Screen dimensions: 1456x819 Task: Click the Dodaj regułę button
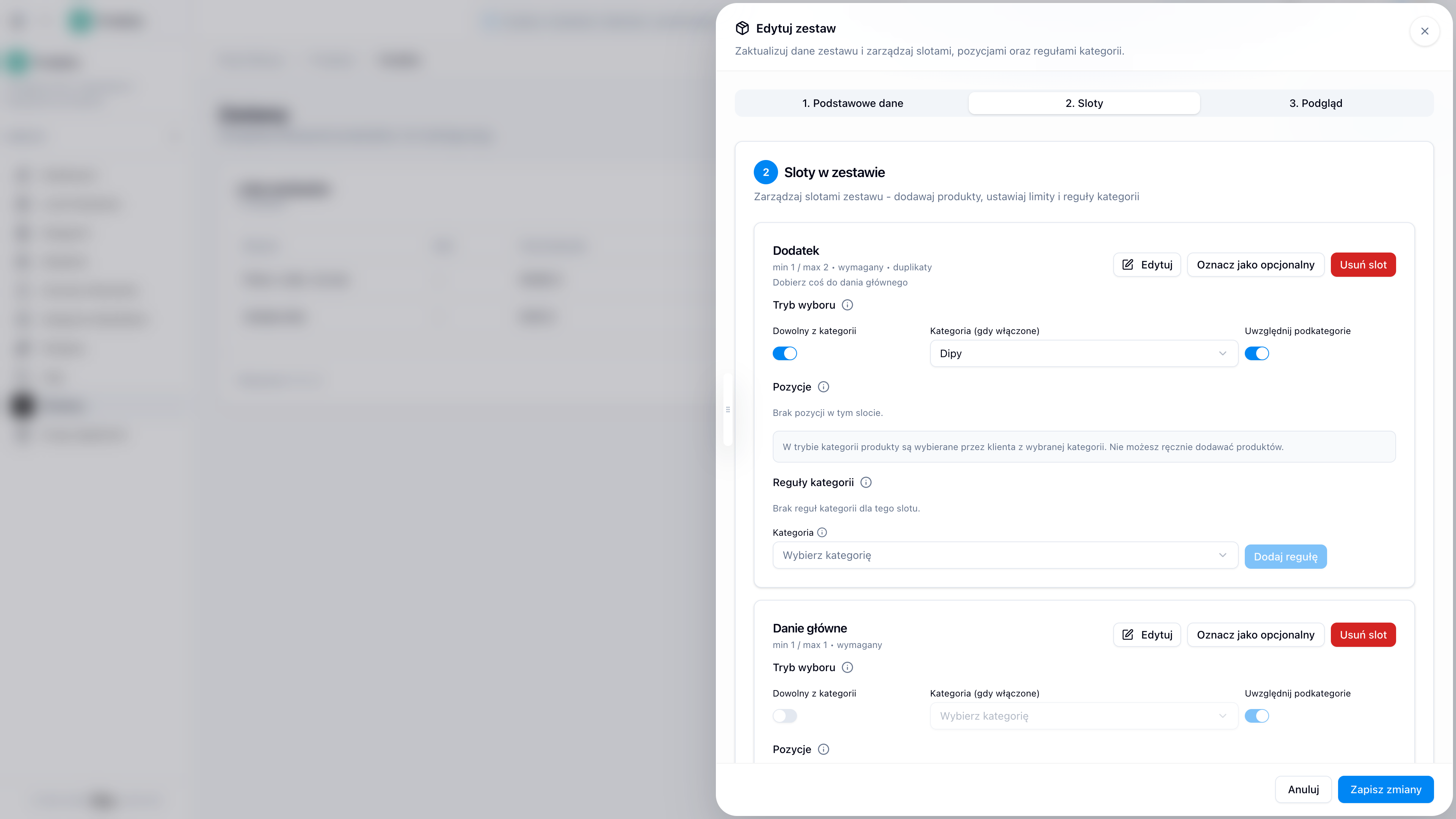pos(1285,557)
